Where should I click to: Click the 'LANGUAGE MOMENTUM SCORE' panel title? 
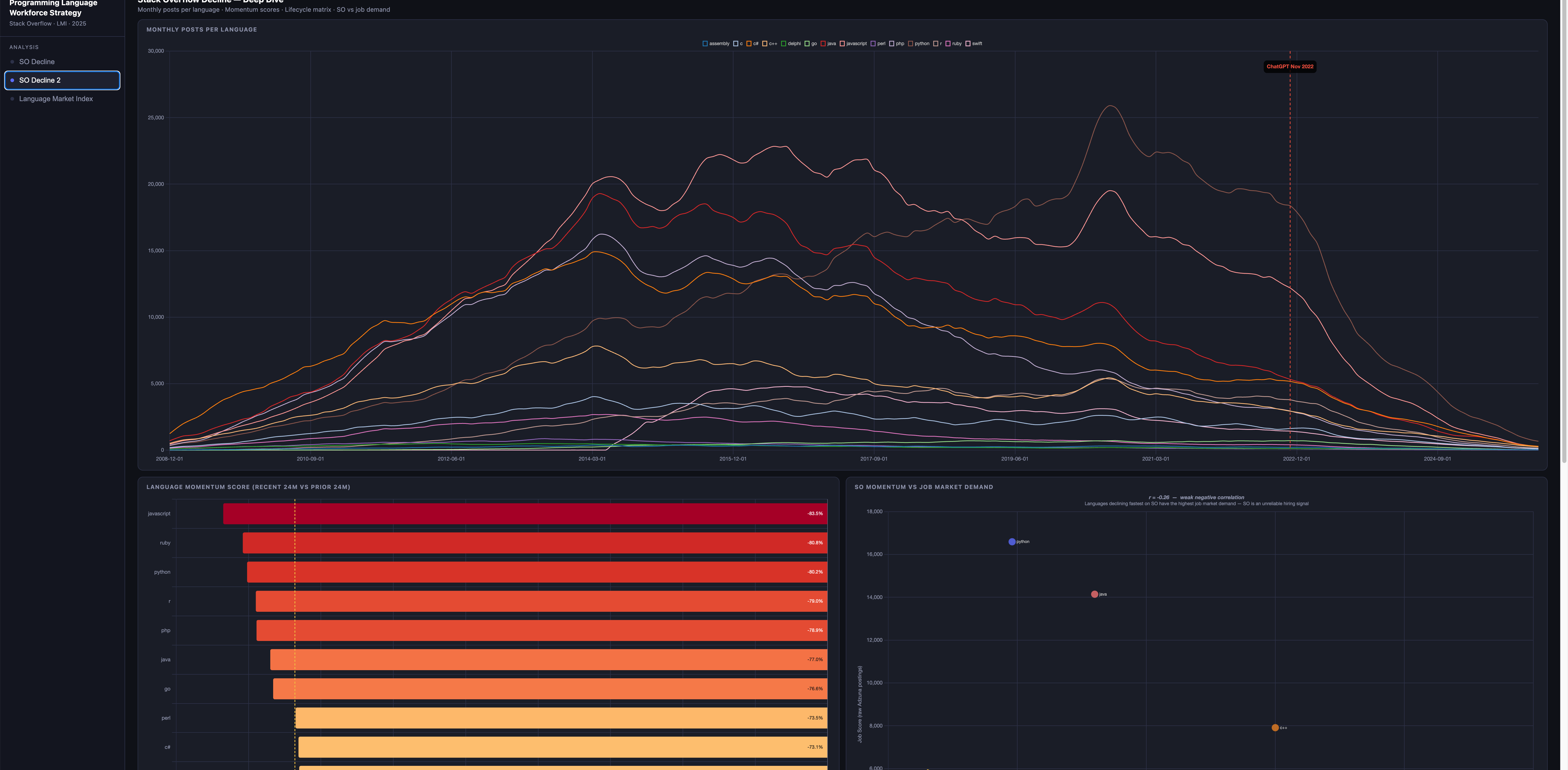click(x=248, y=487)
